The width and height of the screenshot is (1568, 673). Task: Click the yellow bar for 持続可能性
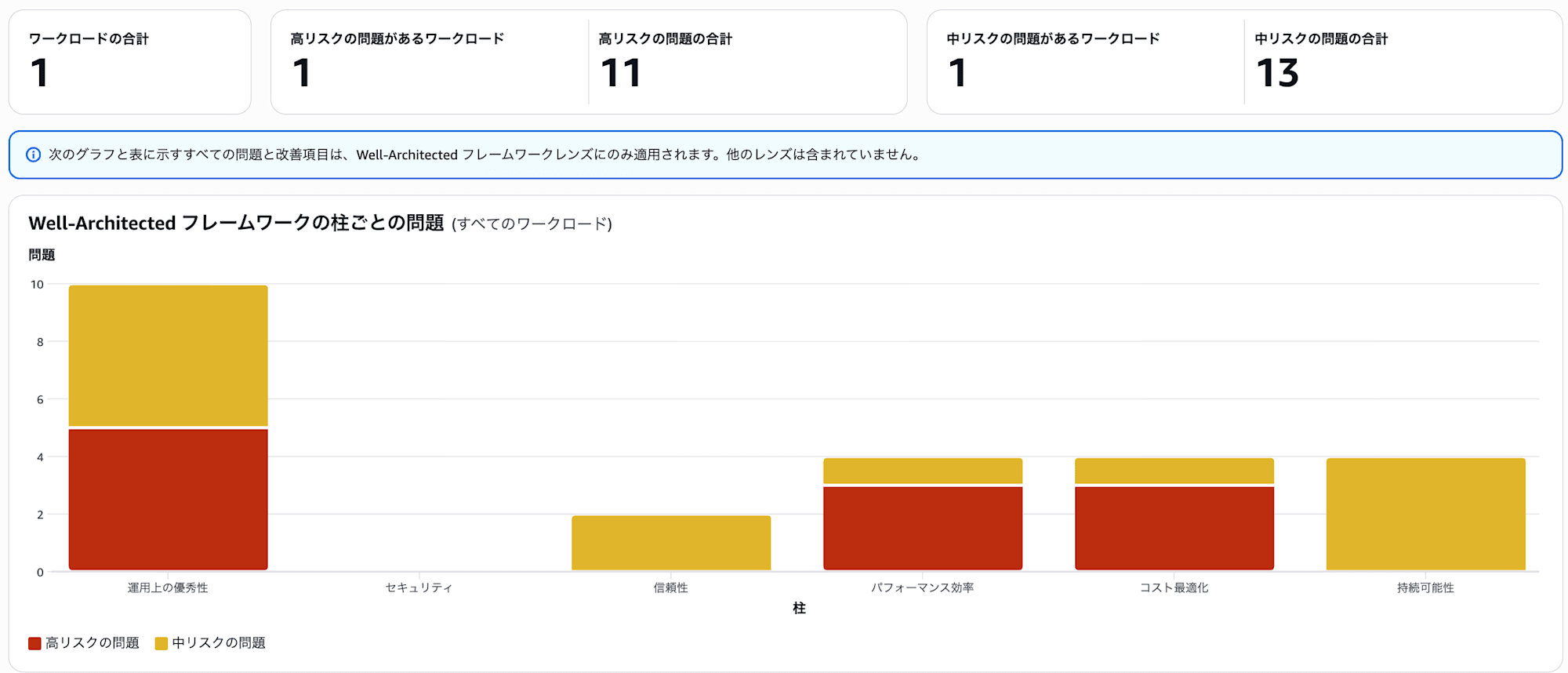click(x=1426, y=514)
